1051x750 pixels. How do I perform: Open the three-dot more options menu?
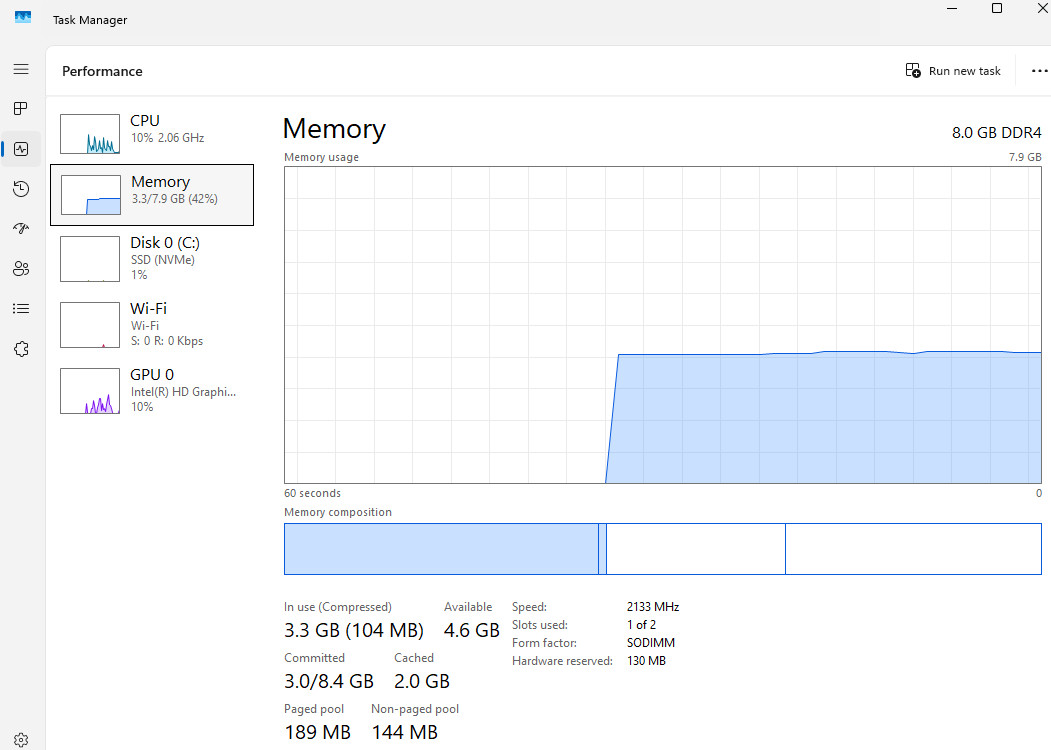pyautogui.click(x=1039, y=71)
